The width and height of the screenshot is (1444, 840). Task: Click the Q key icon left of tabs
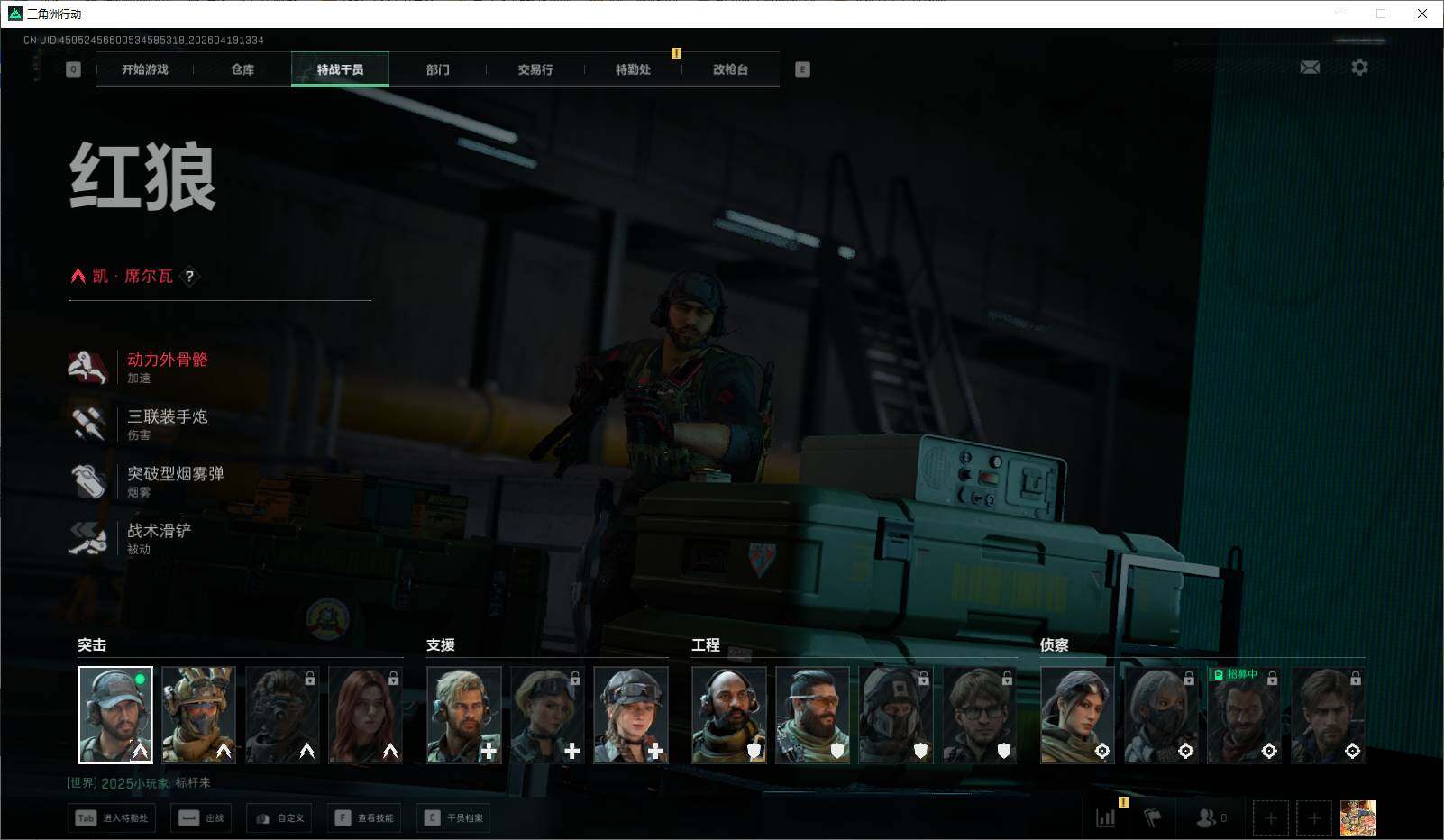point(74,69)
